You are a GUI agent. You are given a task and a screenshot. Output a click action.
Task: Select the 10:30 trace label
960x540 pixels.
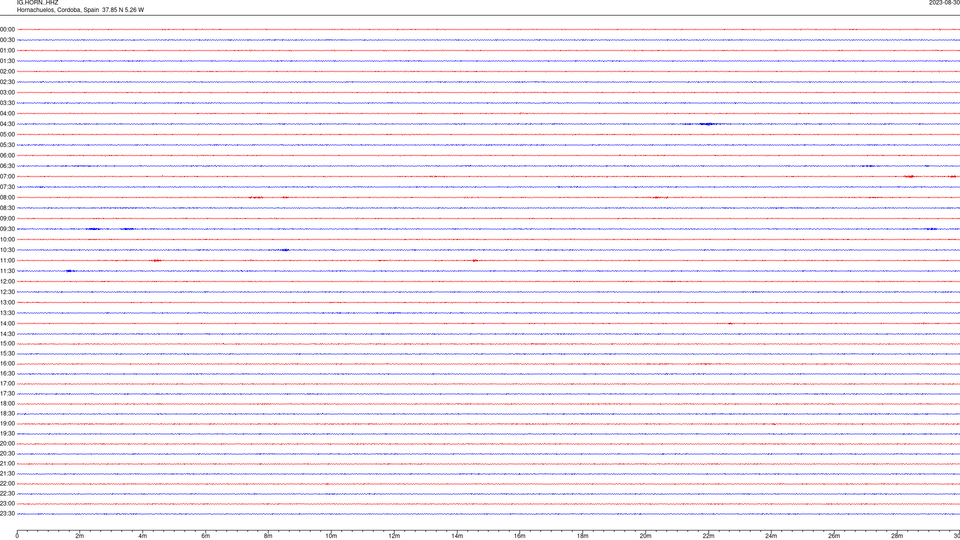[7, 250]
